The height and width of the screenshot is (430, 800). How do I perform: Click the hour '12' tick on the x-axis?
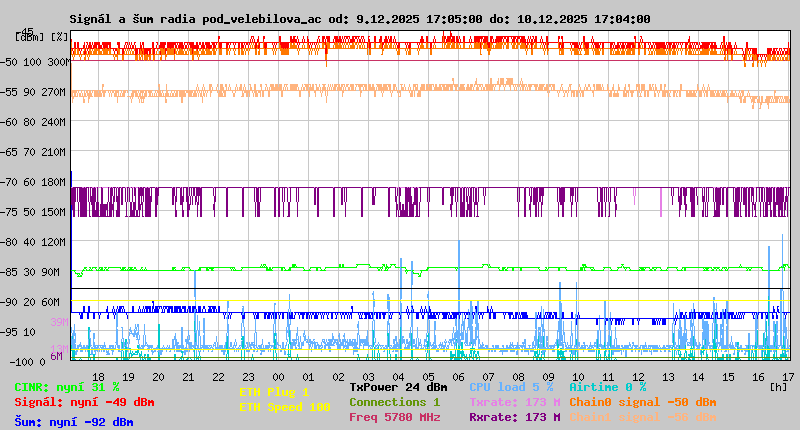(638, 377)
